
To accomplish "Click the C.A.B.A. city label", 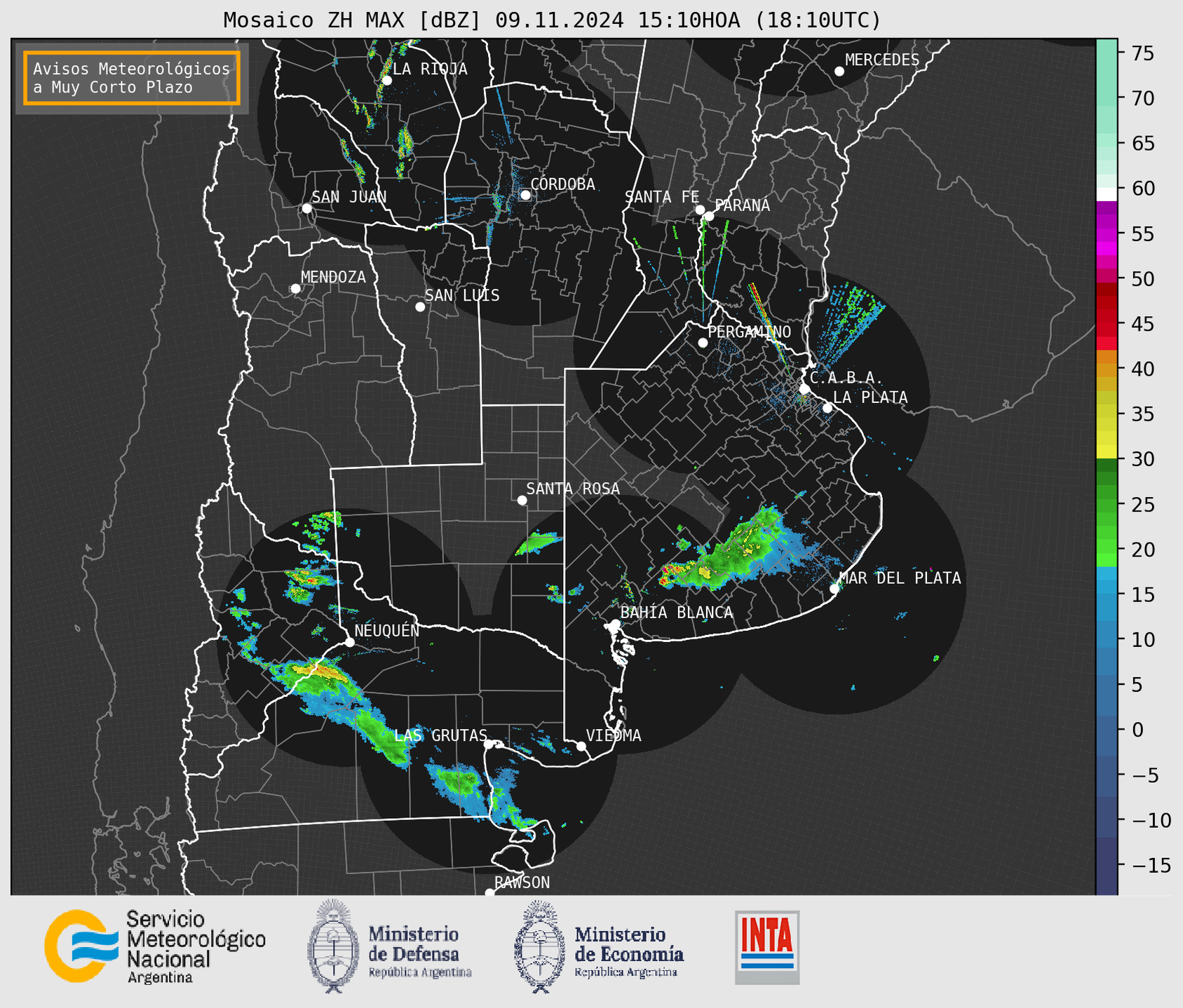I will coord(846,378).
